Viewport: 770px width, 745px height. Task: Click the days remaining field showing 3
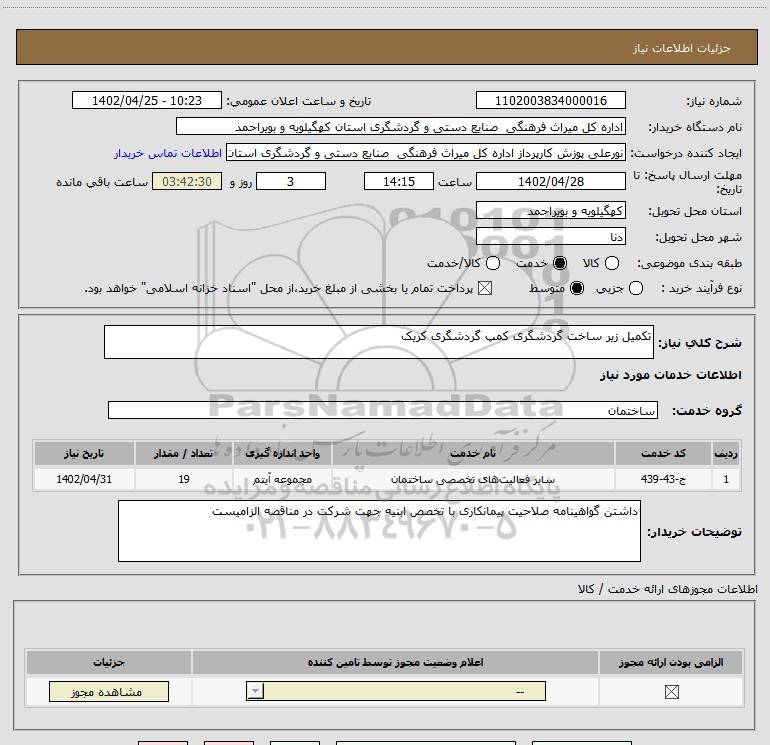pos(291,181)
